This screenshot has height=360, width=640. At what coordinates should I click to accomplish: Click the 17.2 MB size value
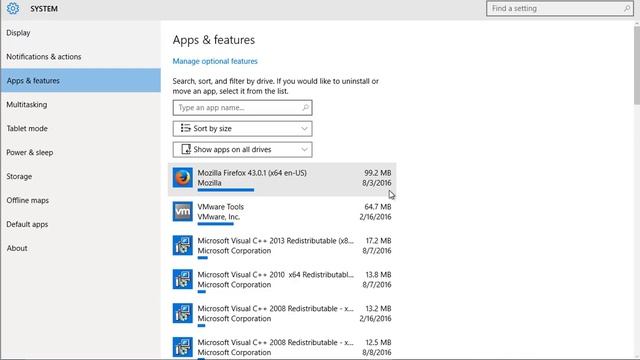tap(378, 241)
